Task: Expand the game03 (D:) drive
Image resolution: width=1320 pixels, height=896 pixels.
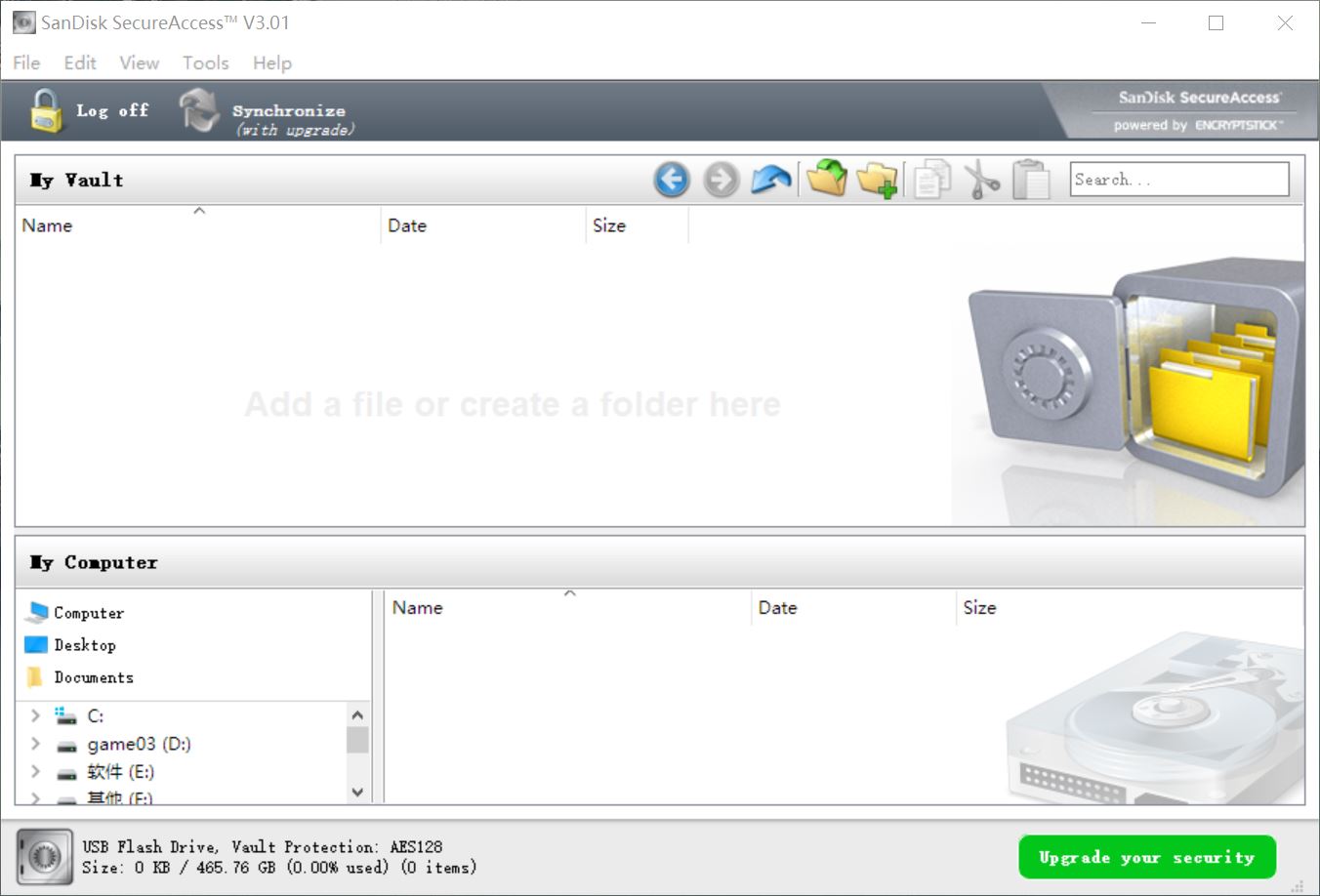Action: tap(36, 744)
